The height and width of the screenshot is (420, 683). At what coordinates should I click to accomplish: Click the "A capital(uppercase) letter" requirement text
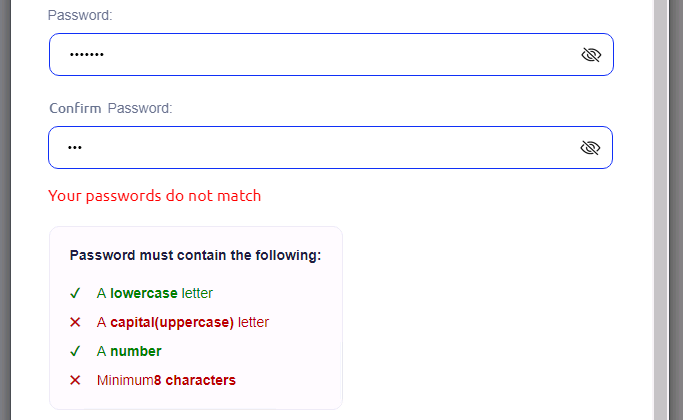(x=182, y=323)
